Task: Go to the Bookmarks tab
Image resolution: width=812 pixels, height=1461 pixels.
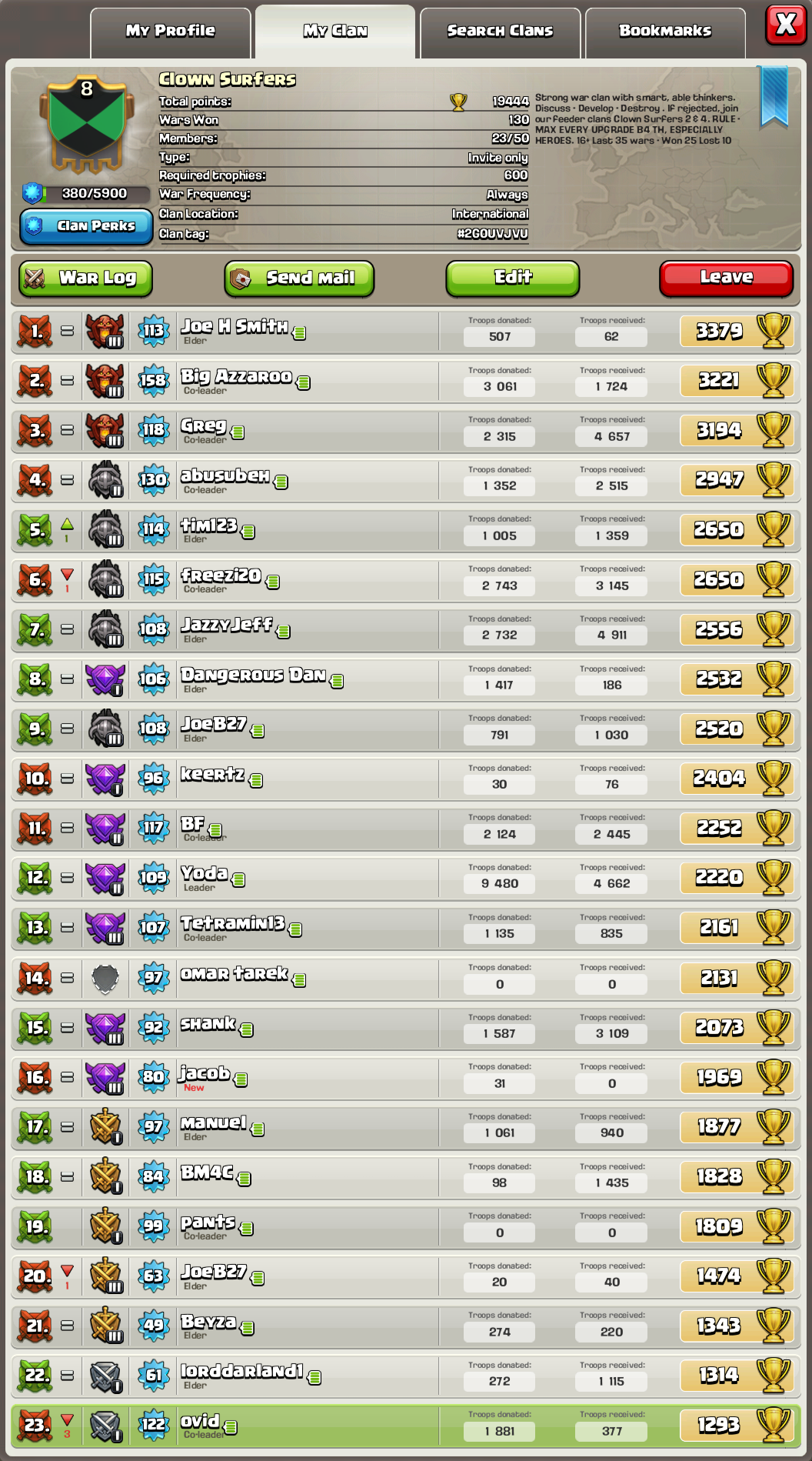Action: click(x=665, y=32)
